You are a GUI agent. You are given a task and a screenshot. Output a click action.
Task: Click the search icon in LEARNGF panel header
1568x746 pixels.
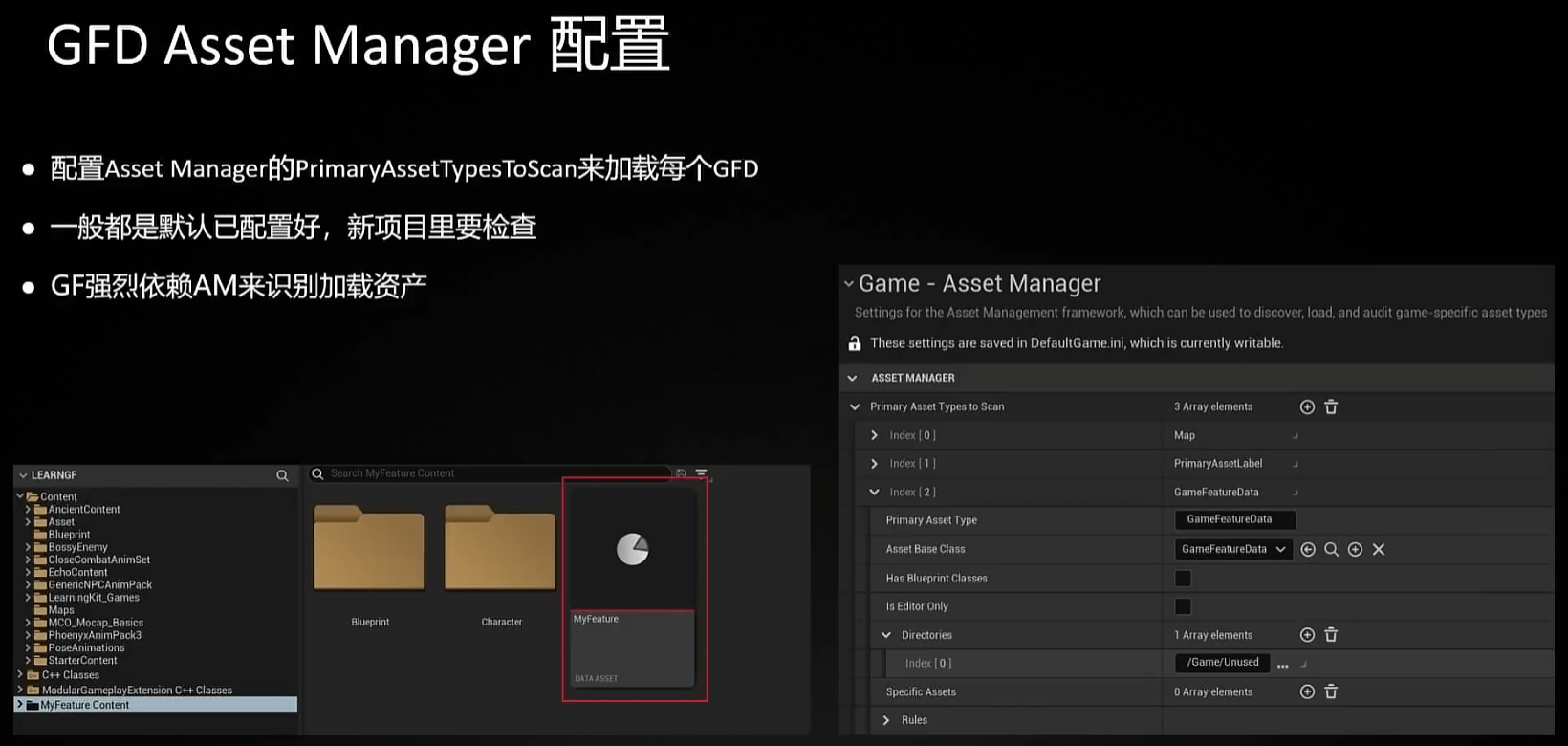[x=282, y=475]
